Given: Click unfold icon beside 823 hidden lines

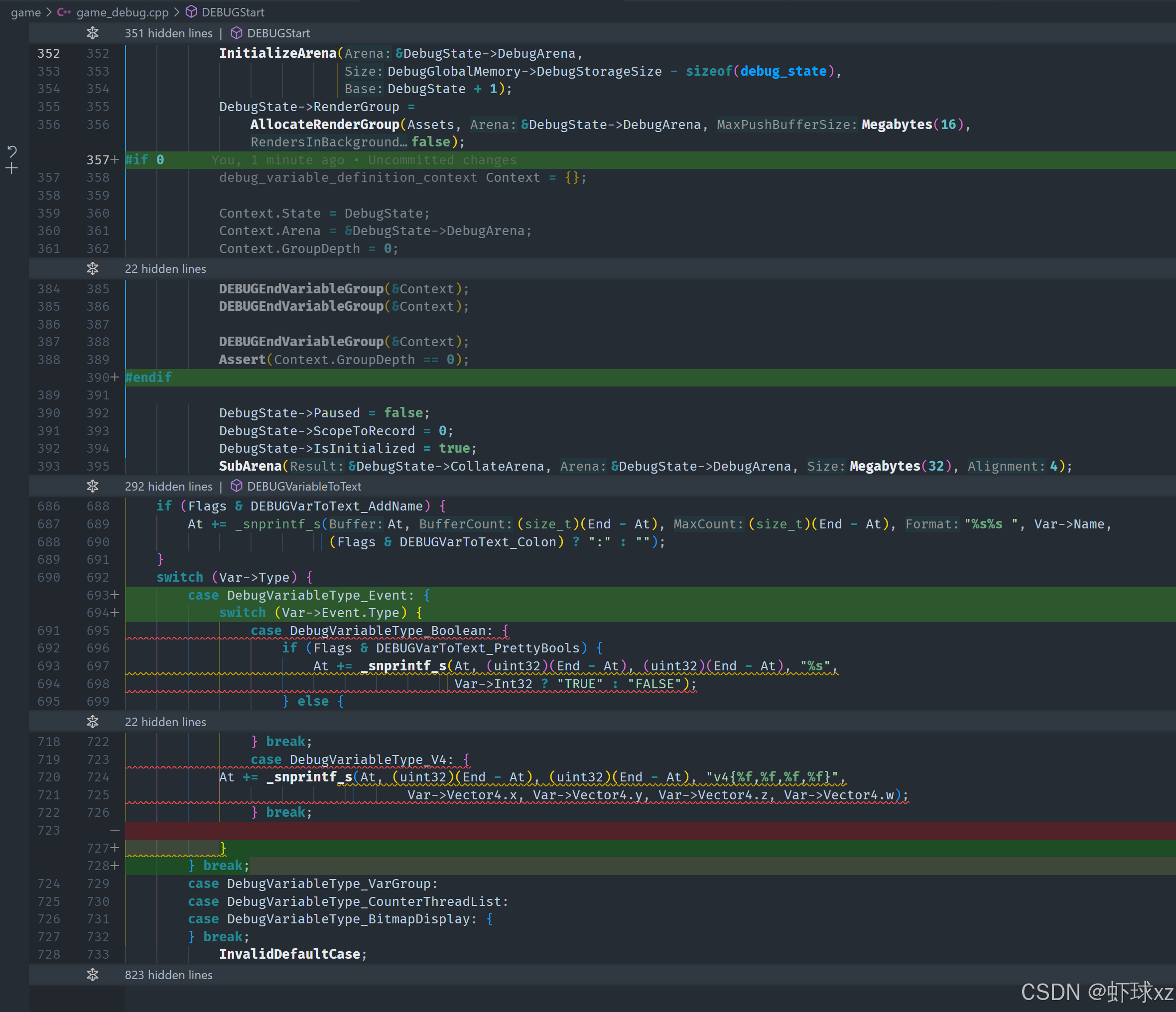Looking at the screenshot, I should 93,975.
